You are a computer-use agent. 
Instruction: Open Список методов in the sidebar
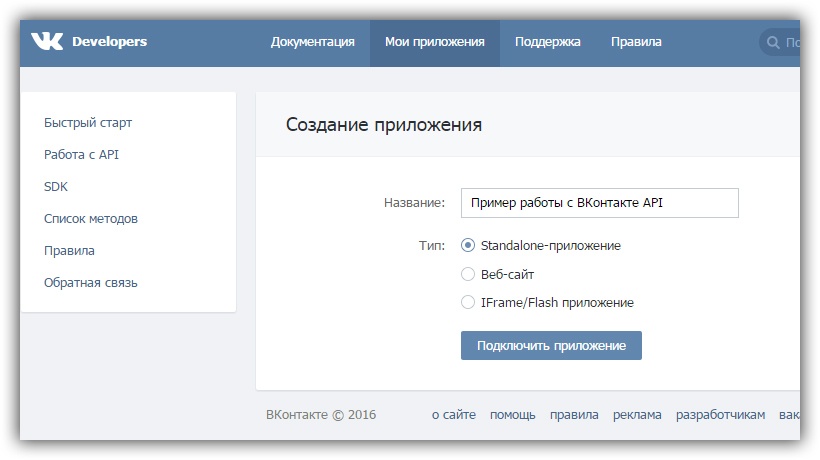(x=91, y=218)
